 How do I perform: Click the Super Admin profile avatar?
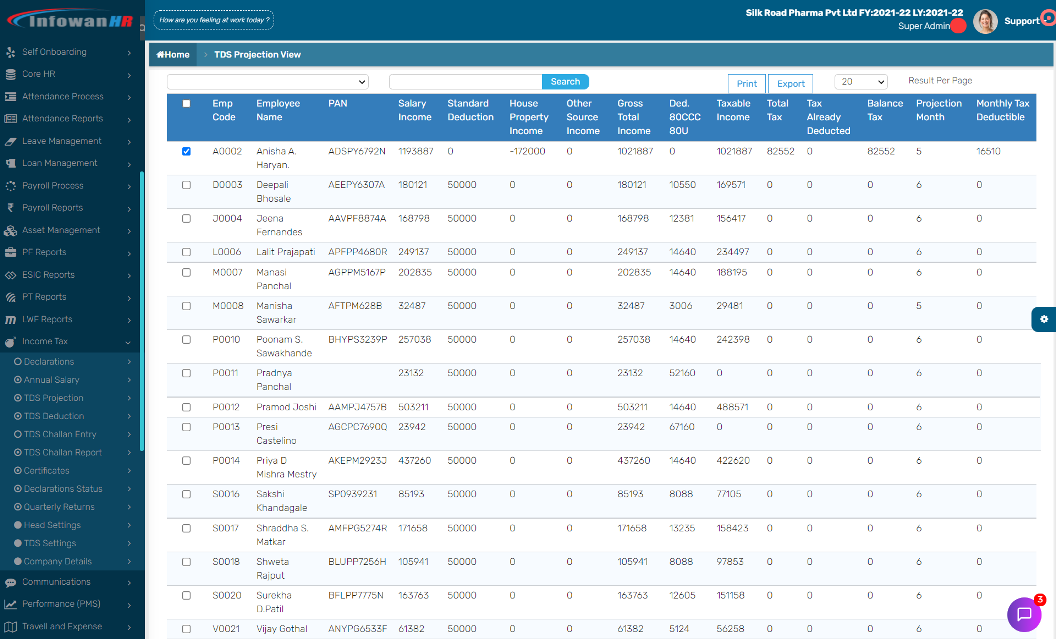[985, 22]
